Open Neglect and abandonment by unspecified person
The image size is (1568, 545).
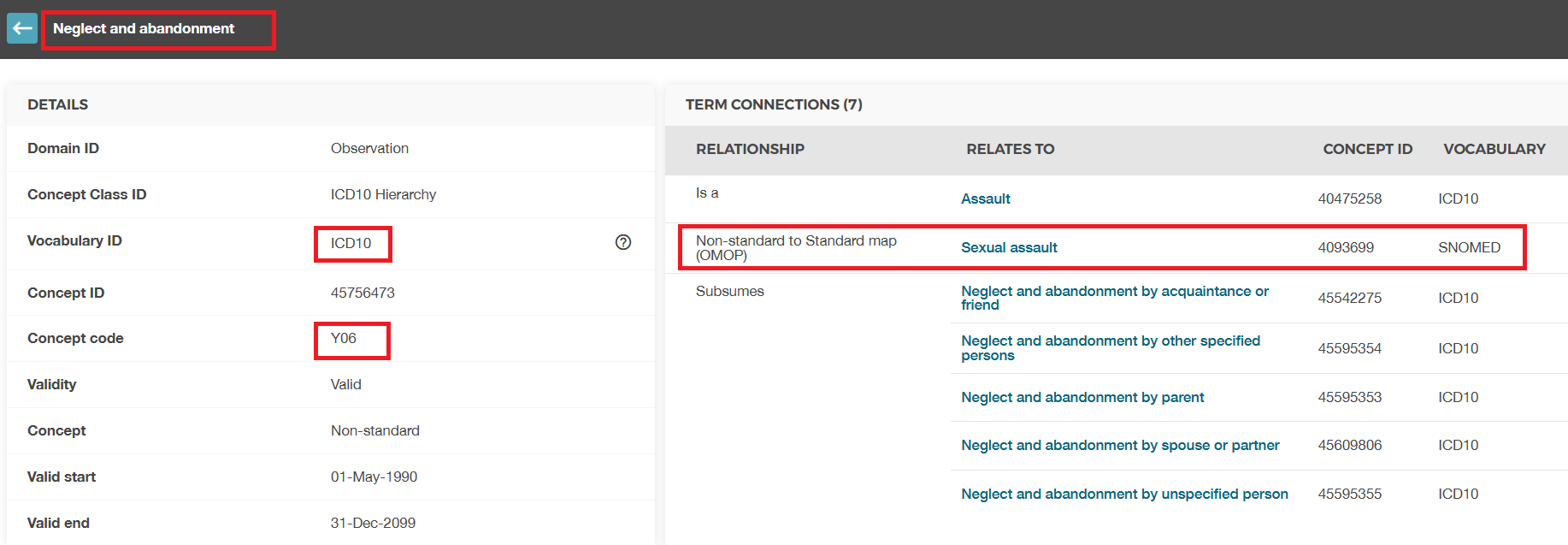[x=1124, y=494]
